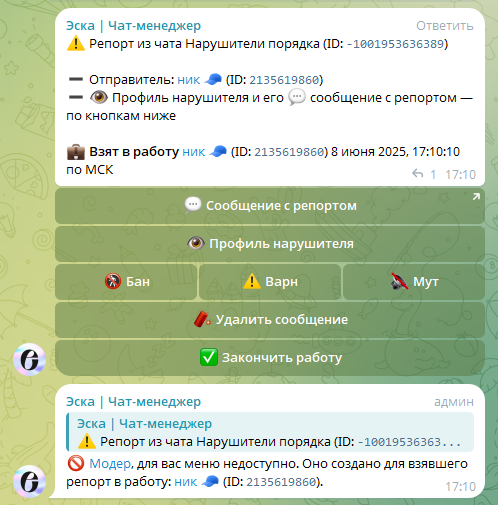Click 'Эска | Чат-менеджер' name in bottom message

tap(133, 402)
